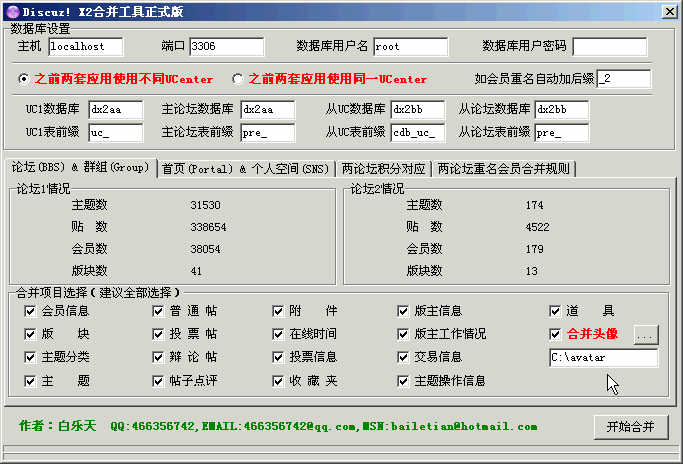The height and width of the screenshot is (464, 683).
Task: Click the QQ and email contact line
Action: (324, 427)
